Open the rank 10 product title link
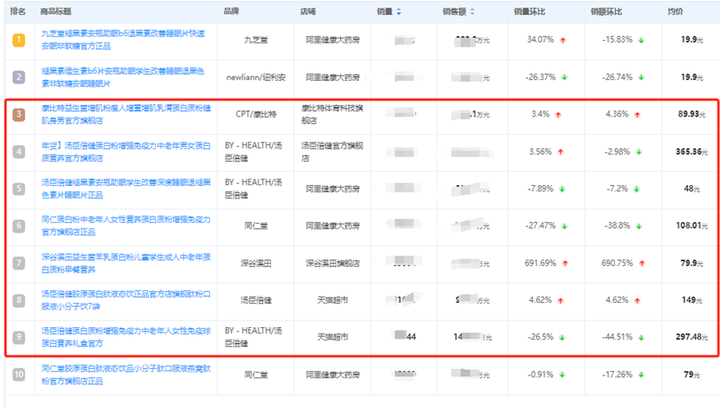 126,374
